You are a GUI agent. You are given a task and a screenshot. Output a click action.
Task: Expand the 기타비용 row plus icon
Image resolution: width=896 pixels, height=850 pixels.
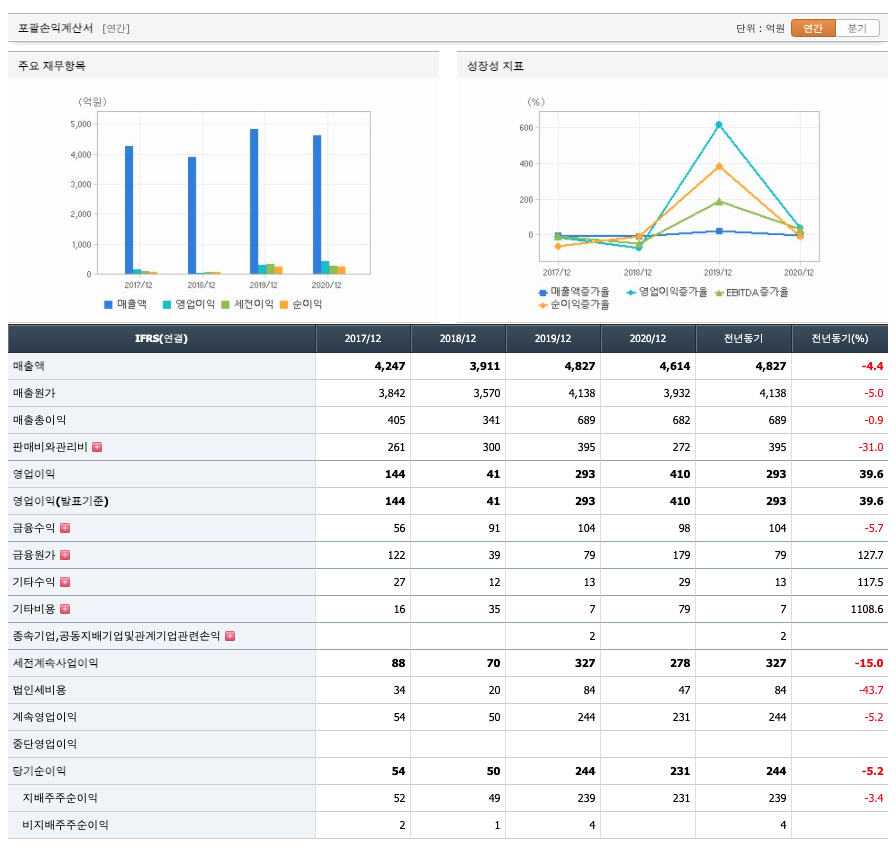tap(65, 609)
